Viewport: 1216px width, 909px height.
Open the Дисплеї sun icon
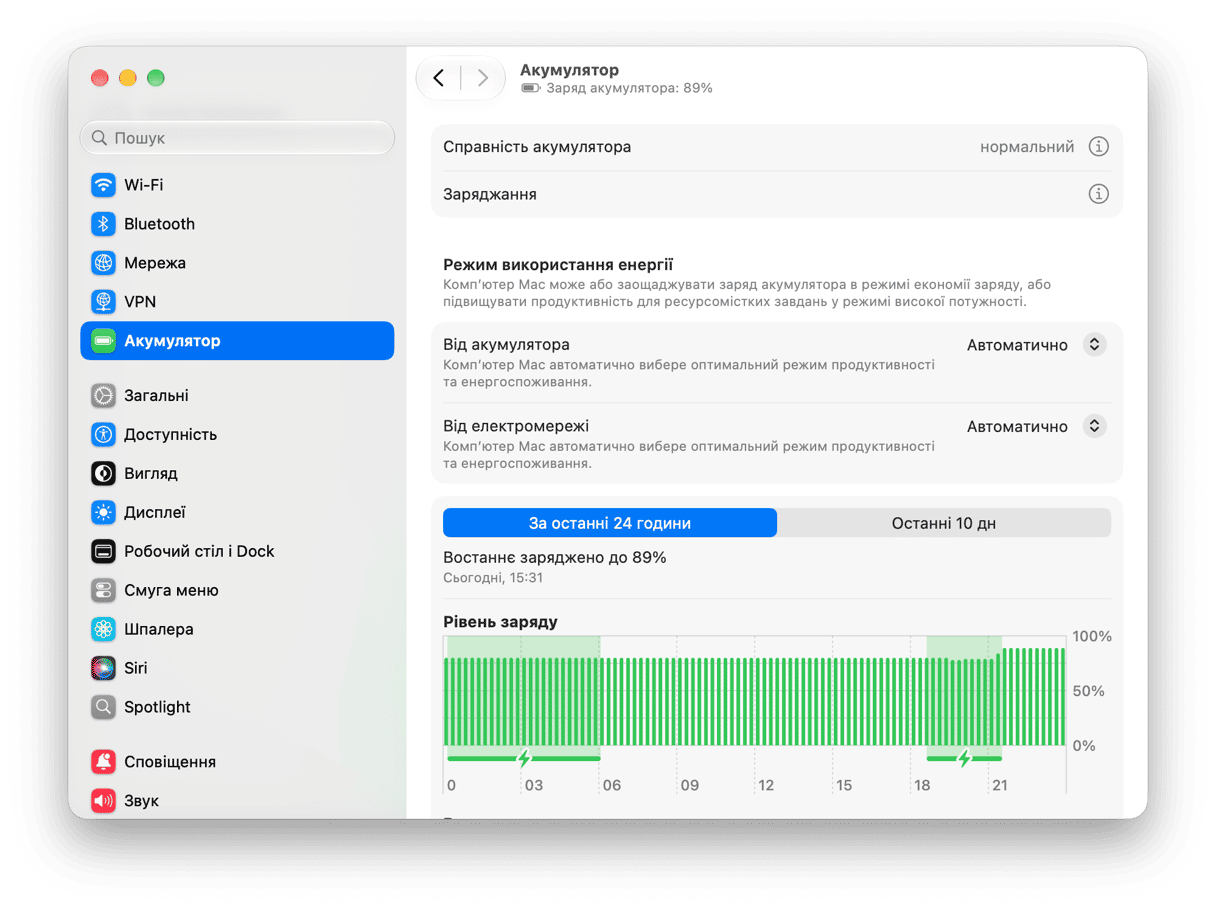(103, 512)
